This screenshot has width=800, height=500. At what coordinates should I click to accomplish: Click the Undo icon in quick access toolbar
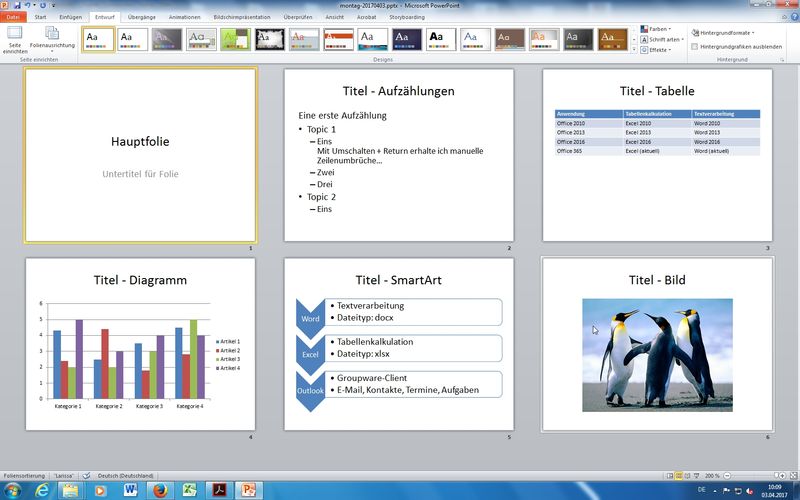coord(28,5)
